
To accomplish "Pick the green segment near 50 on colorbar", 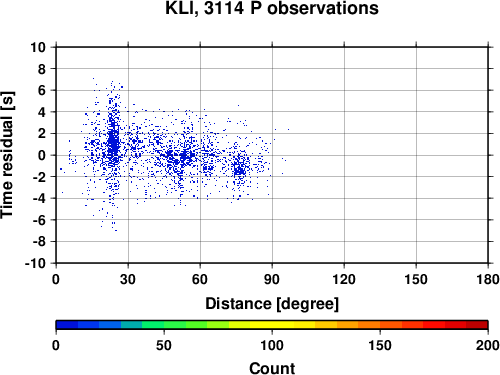I will (164, 325).
